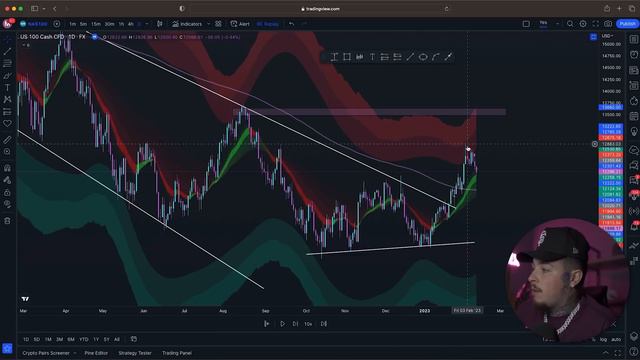Jump replay to real-time
The image size is (640, 360).
324,324
